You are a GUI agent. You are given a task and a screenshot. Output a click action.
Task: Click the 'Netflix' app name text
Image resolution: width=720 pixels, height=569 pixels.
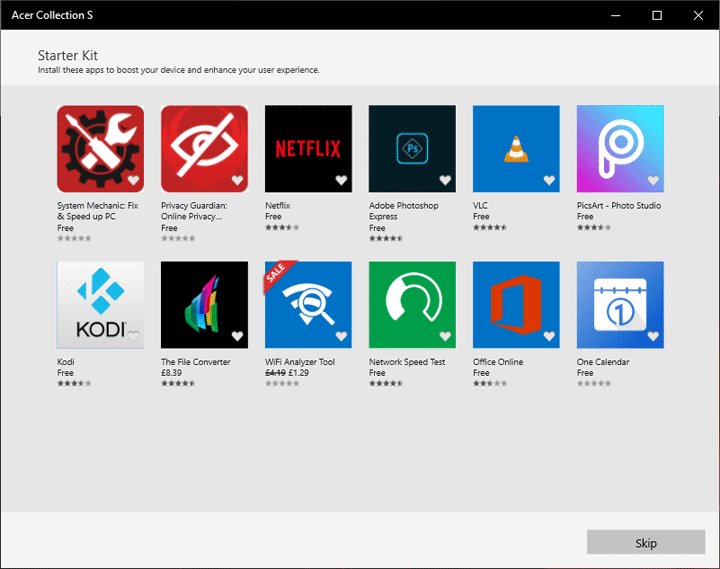[x=278, y=205]
